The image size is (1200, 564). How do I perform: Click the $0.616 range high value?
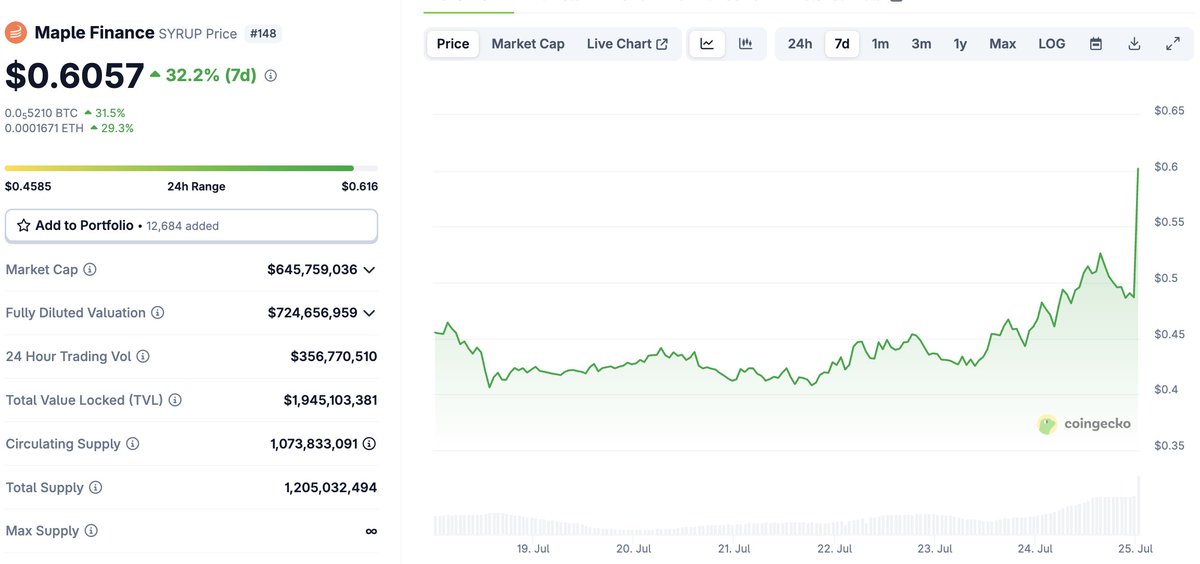(359, 186)
